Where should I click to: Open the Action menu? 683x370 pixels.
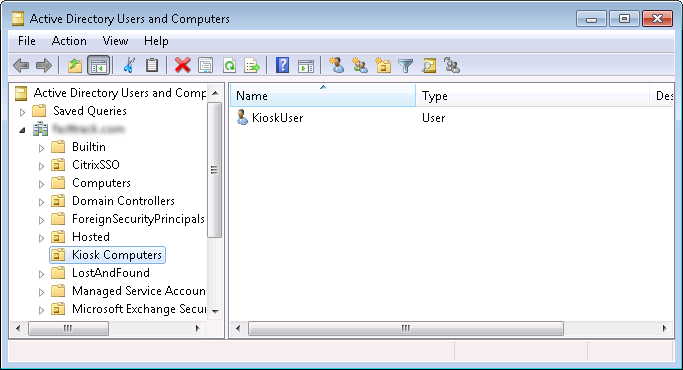point(69,41)
